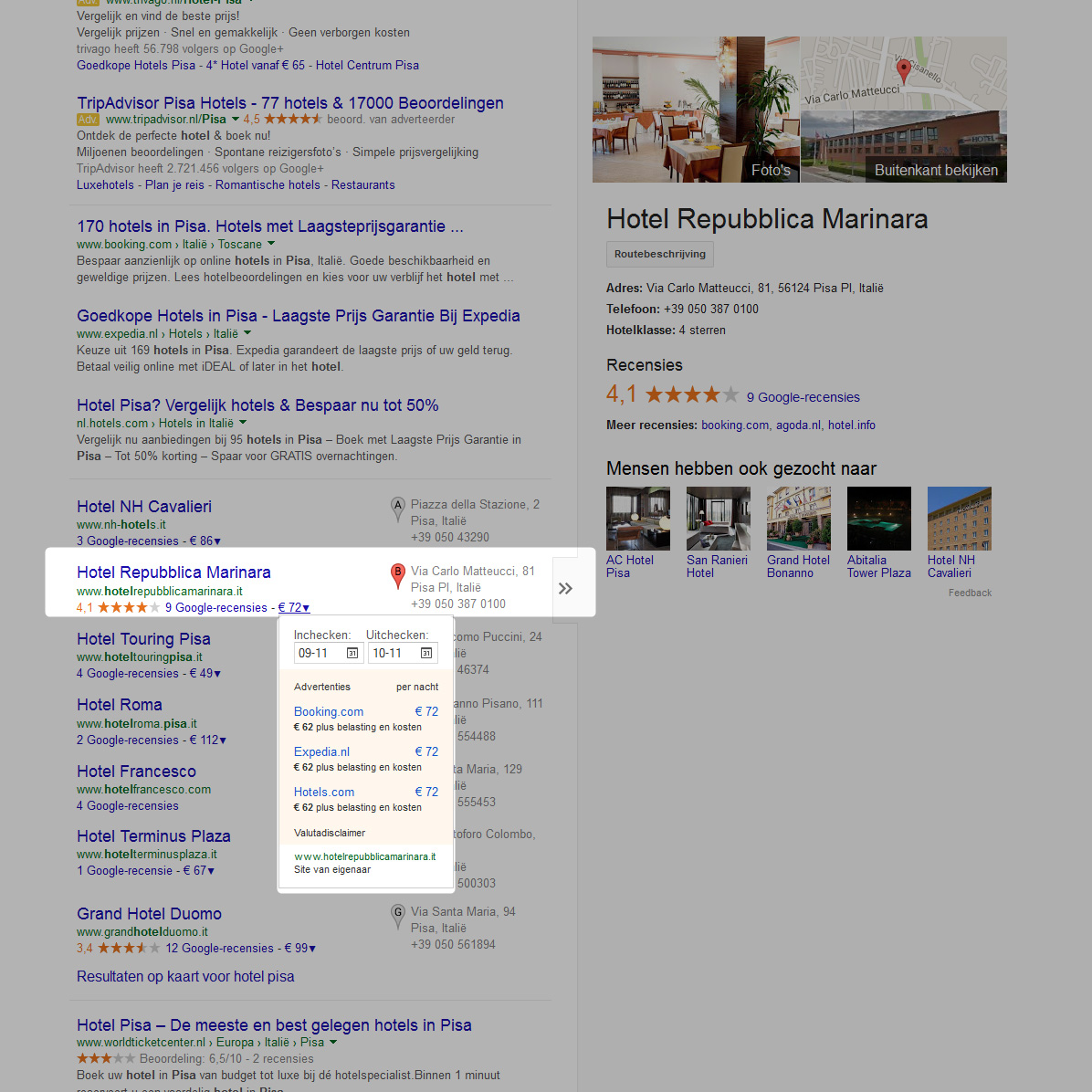Viewport: 1092px width, 1092px height.
Task: Click the Restaurants sitelink
Action: (362, 184)
